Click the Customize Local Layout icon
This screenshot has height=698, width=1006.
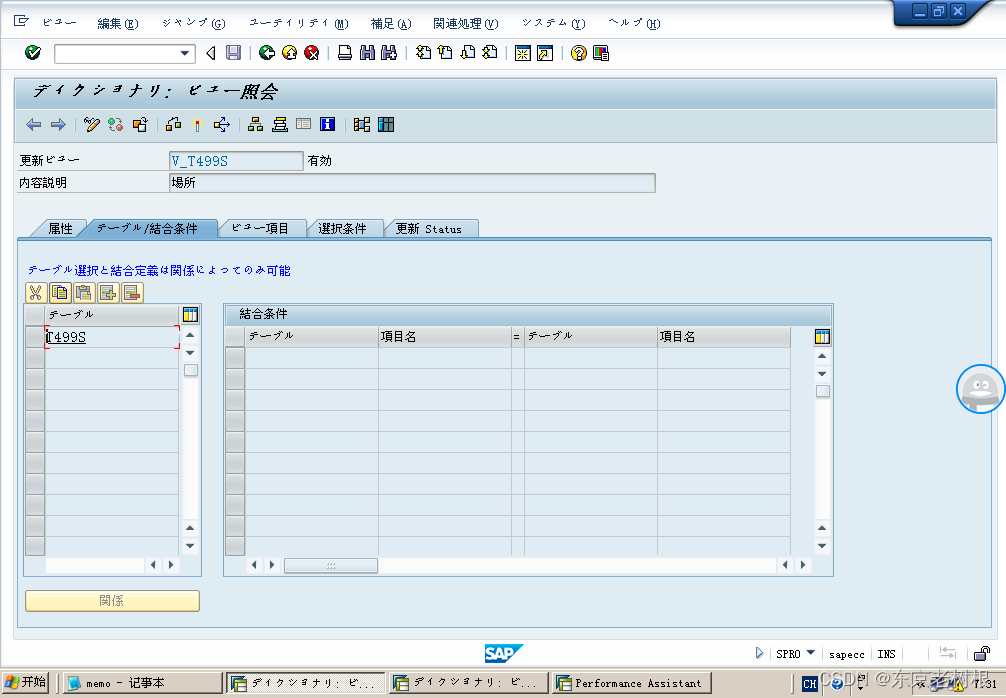click(x=601, y=53)
